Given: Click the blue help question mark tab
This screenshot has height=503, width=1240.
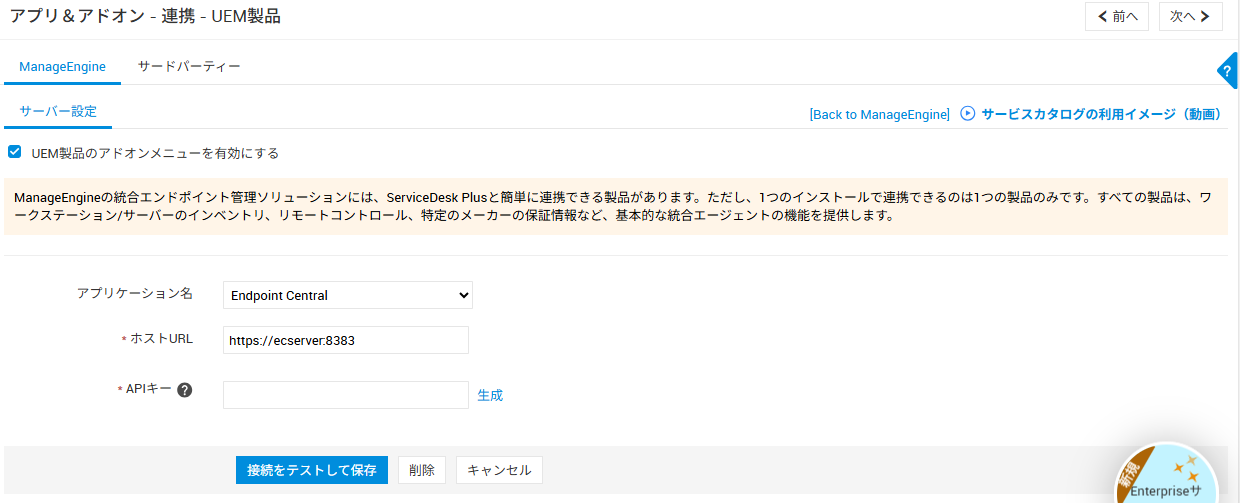Looking at the screenshot, I should [x=1228, y=71].
